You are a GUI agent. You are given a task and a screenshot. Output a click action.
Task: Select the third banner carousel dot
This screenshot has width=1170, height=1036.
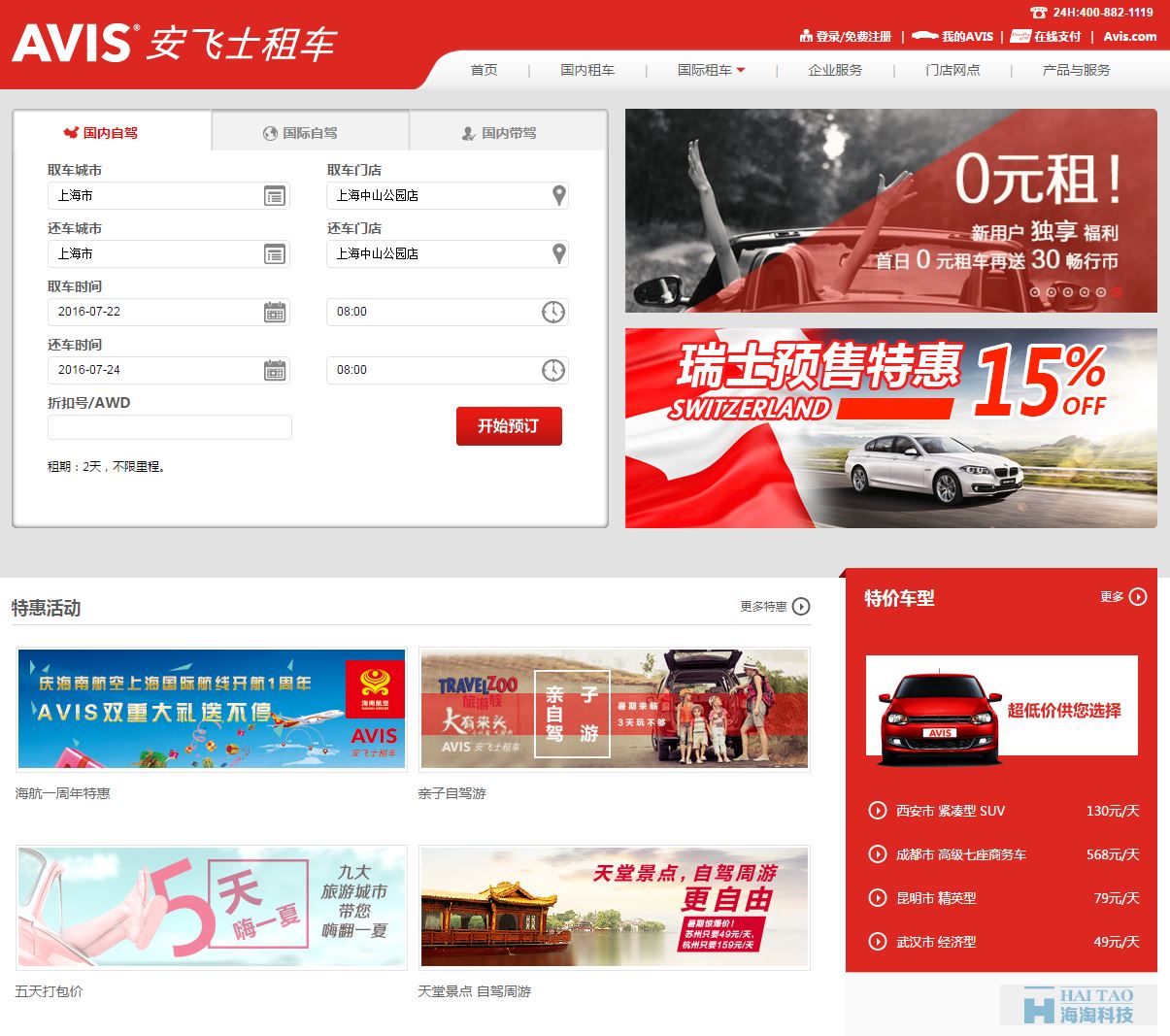point(1068,291)
